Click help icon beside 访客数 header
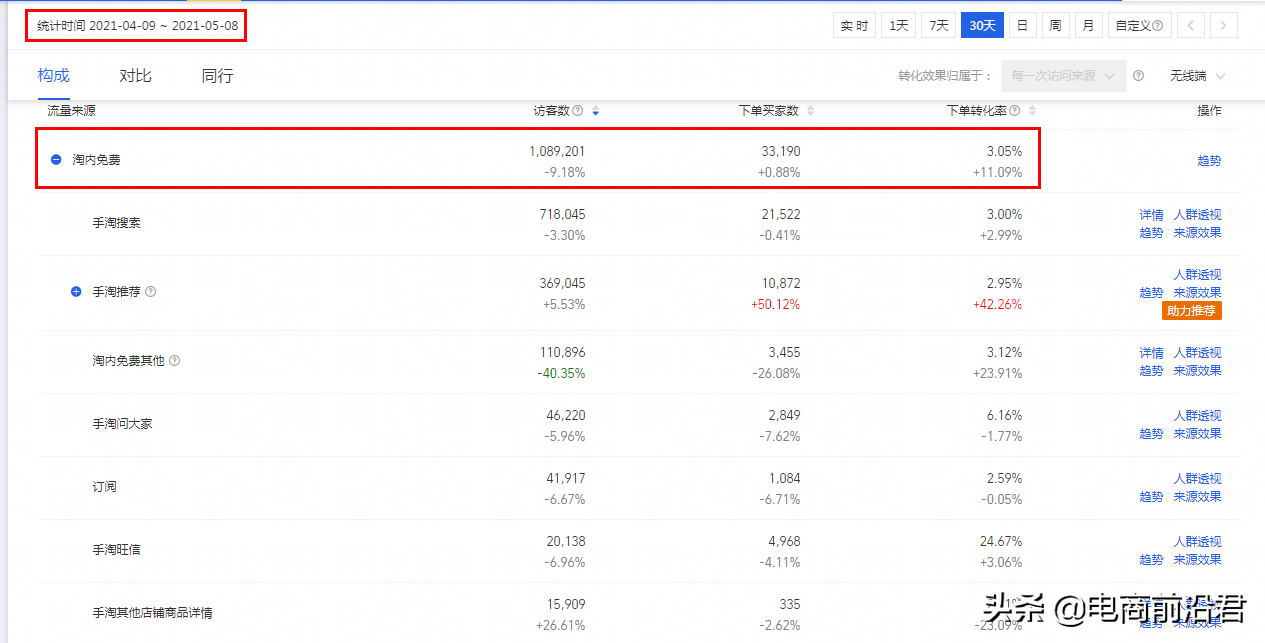Screen dimensions: 1265x643 click(578, 111)
